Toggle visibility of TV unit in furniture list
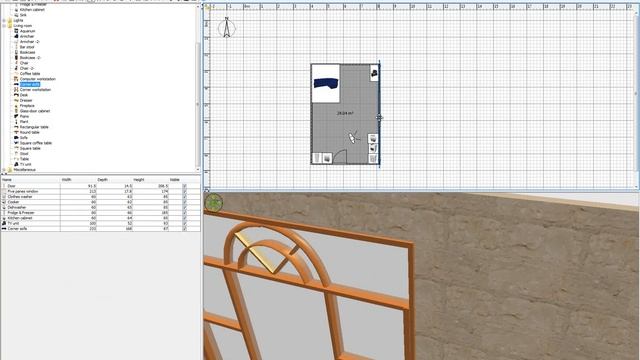640x360 pixels. (184, 223)
